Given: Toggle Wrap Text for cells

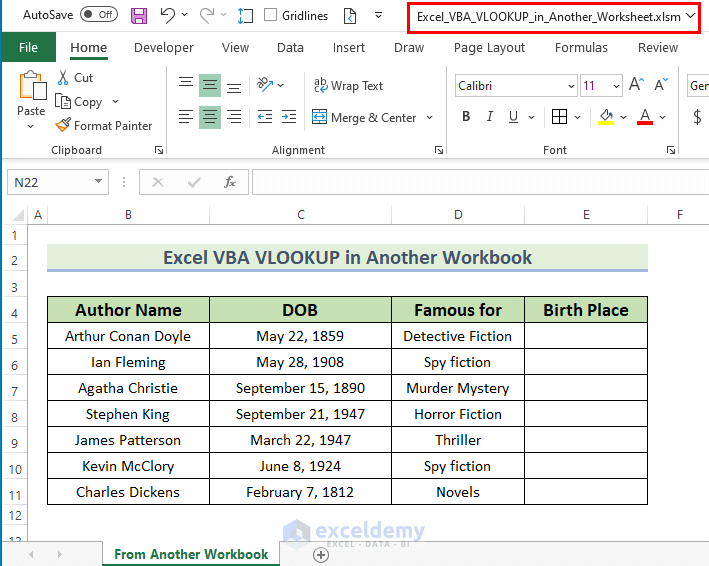Looking at the screenshot, I should tap(348, 85).
